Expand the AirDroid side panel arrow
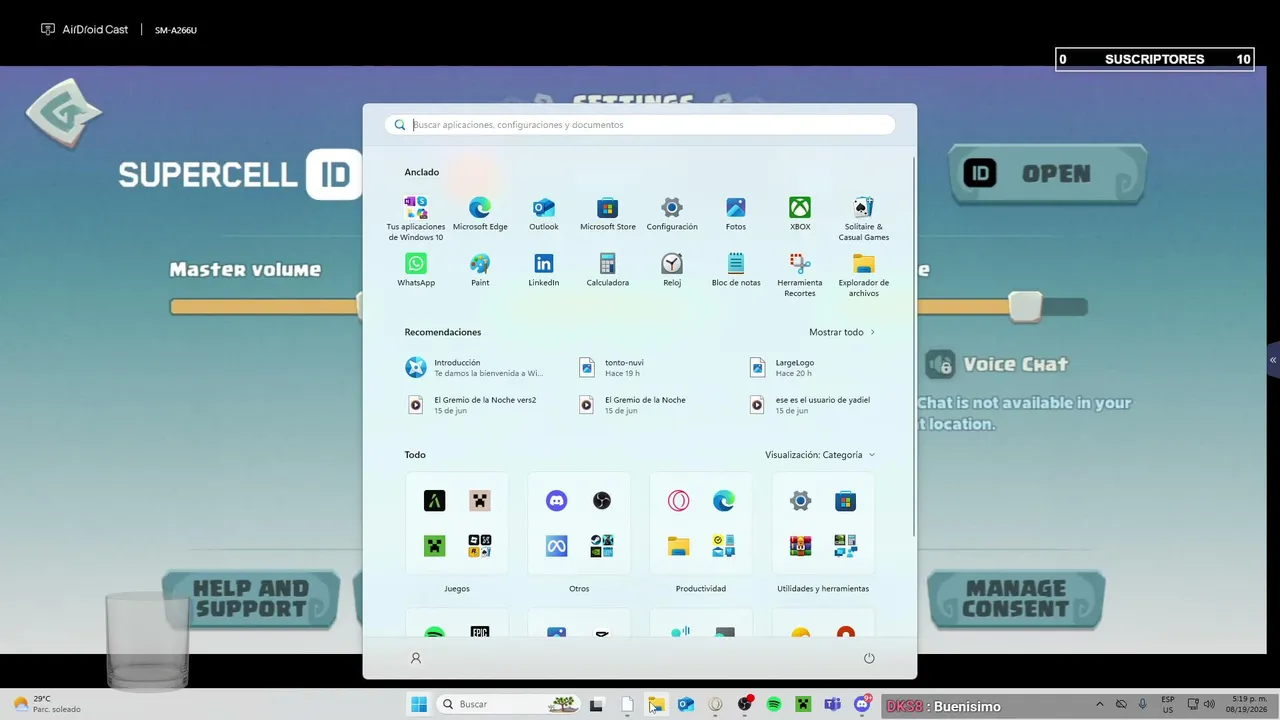Image resolution: width=1280 pixels, height=720 pixels. coord(1273,360)
